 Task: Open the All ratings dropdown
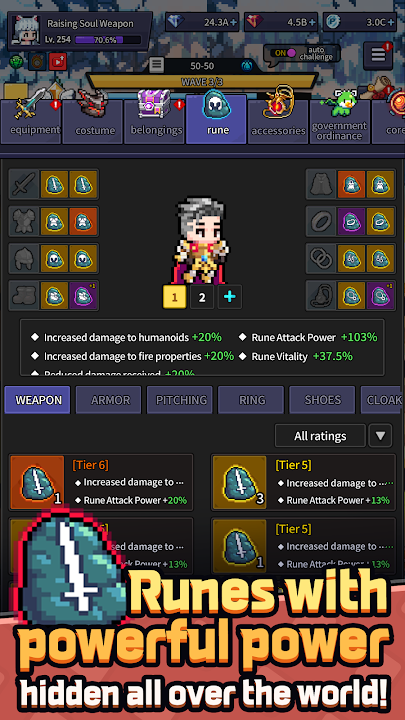pyautogui.click(x=320, y=436)
